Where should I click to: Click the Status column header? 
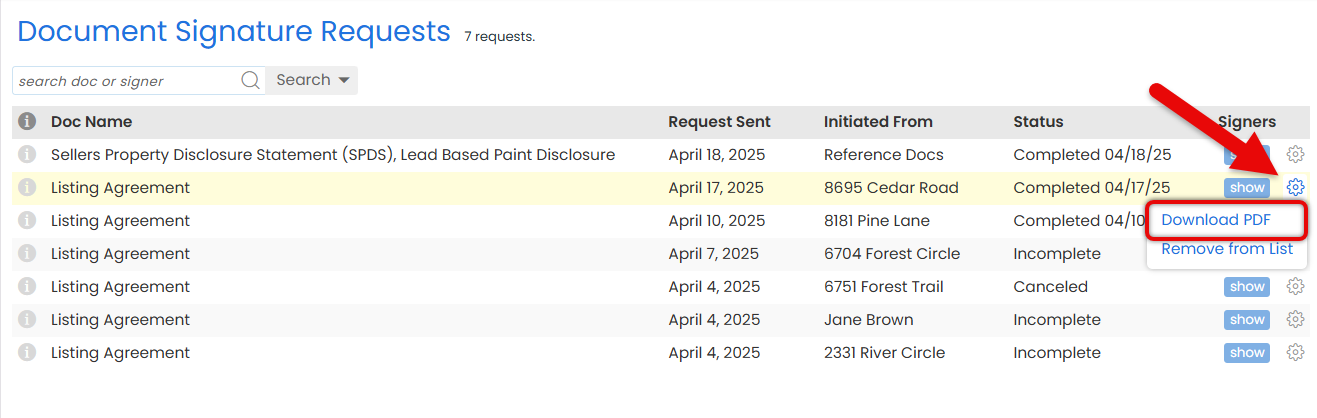click(x=1038, y=122)
